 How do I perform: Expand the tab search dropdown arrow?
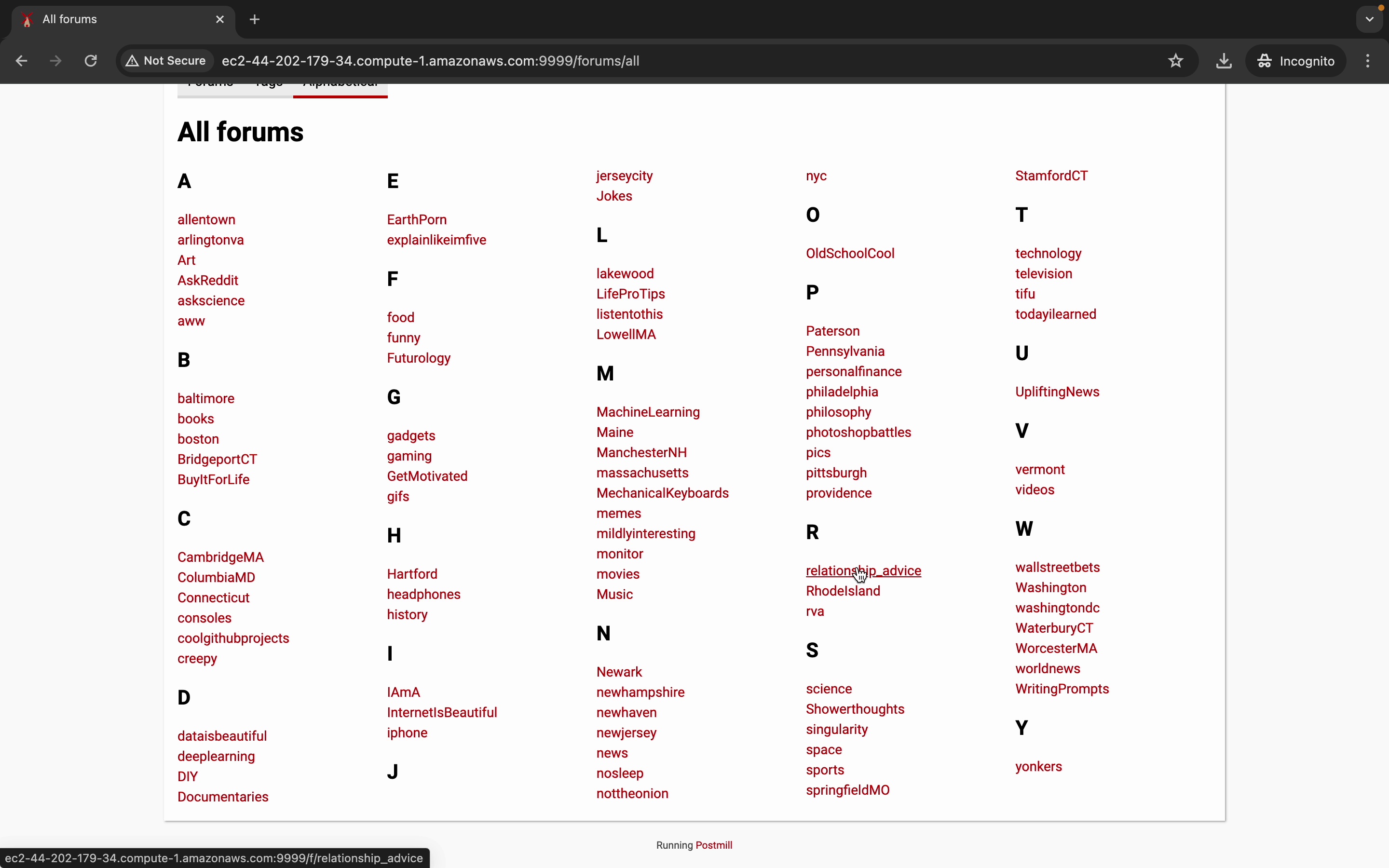[1370, 19]
